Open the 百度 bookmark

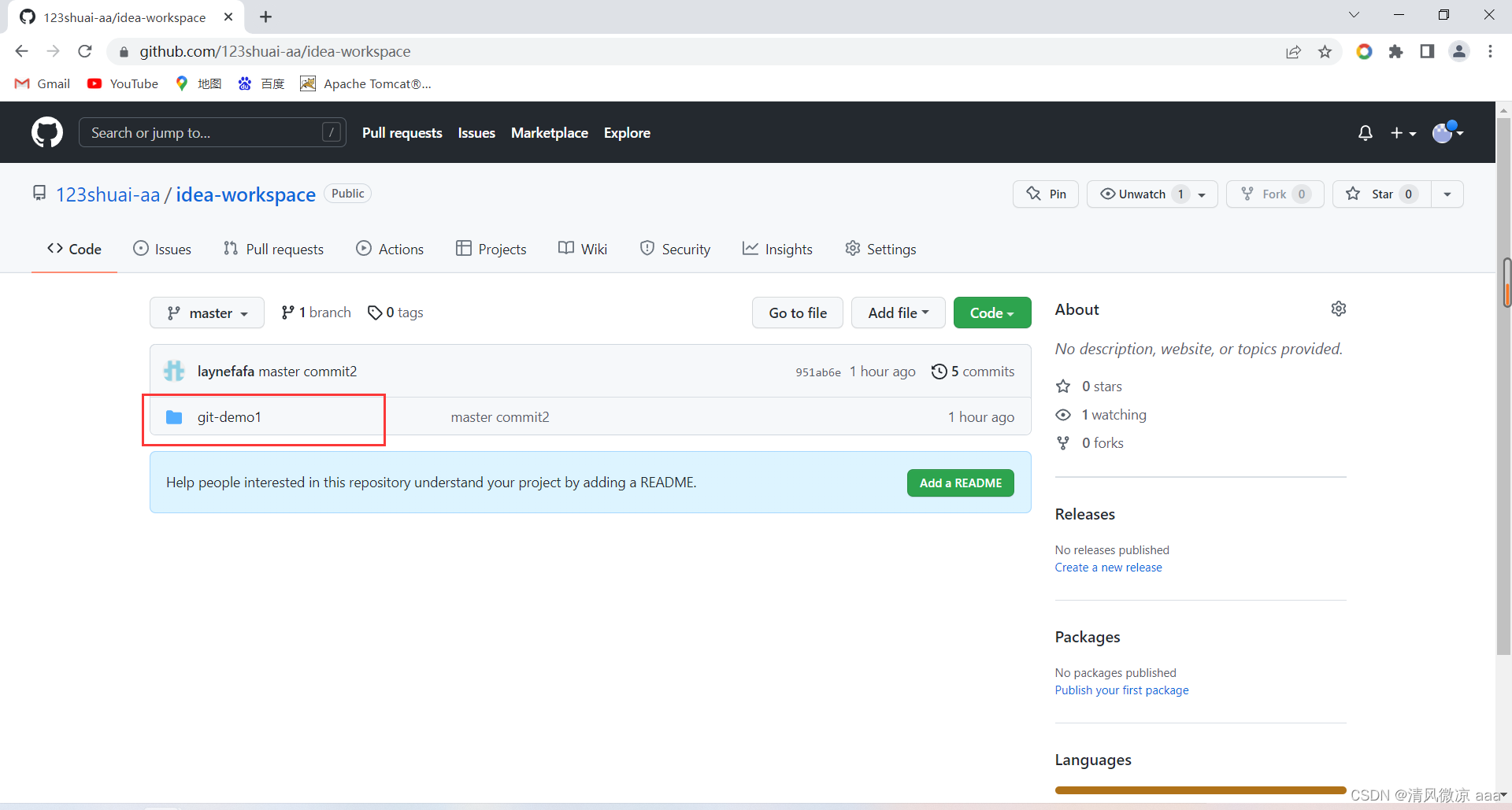coord(261,83)
